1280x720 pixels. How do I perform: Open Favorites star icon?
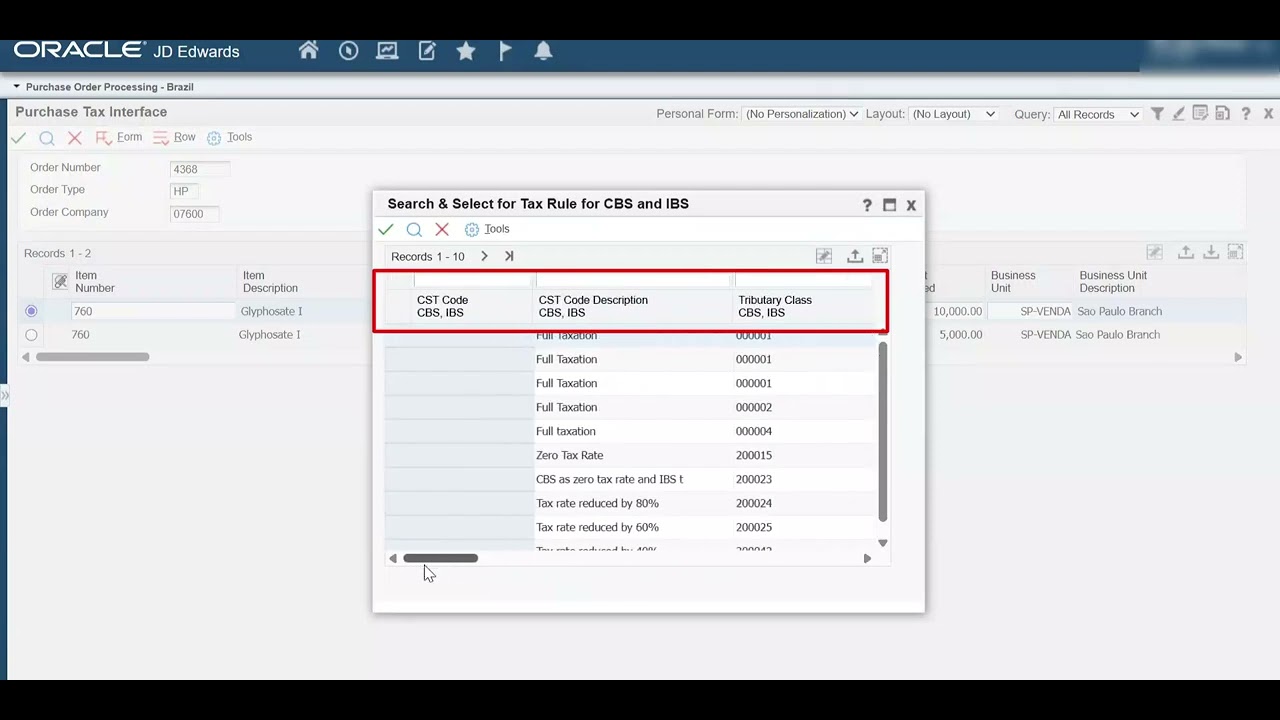pyautogui.click(x=466, y=51)
